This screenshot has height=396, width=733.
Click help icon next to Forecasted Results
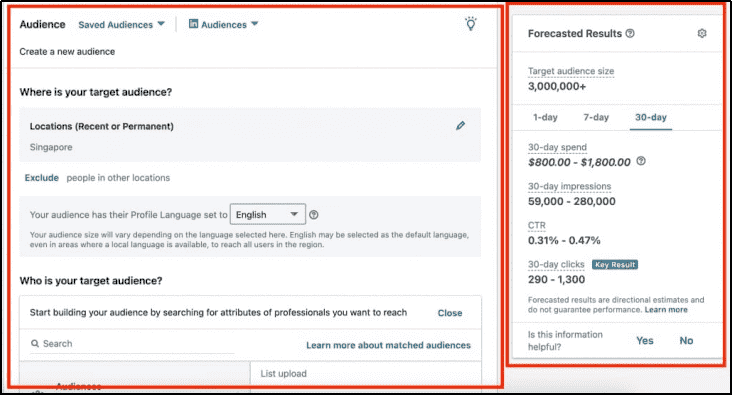click(x=630, y=33)
